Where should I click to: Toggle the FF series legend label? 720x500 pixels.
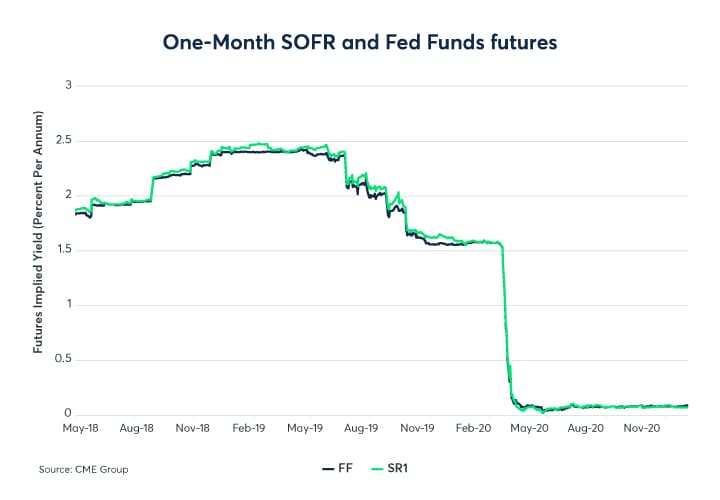(x=344, y=467)
